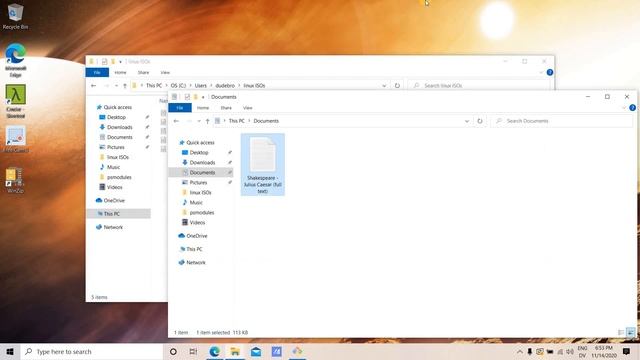This screenshot has height=360, width=640.
Task: Click dudebro breadcrumb in linux ISOs window
Action: [x=225, y=85]
